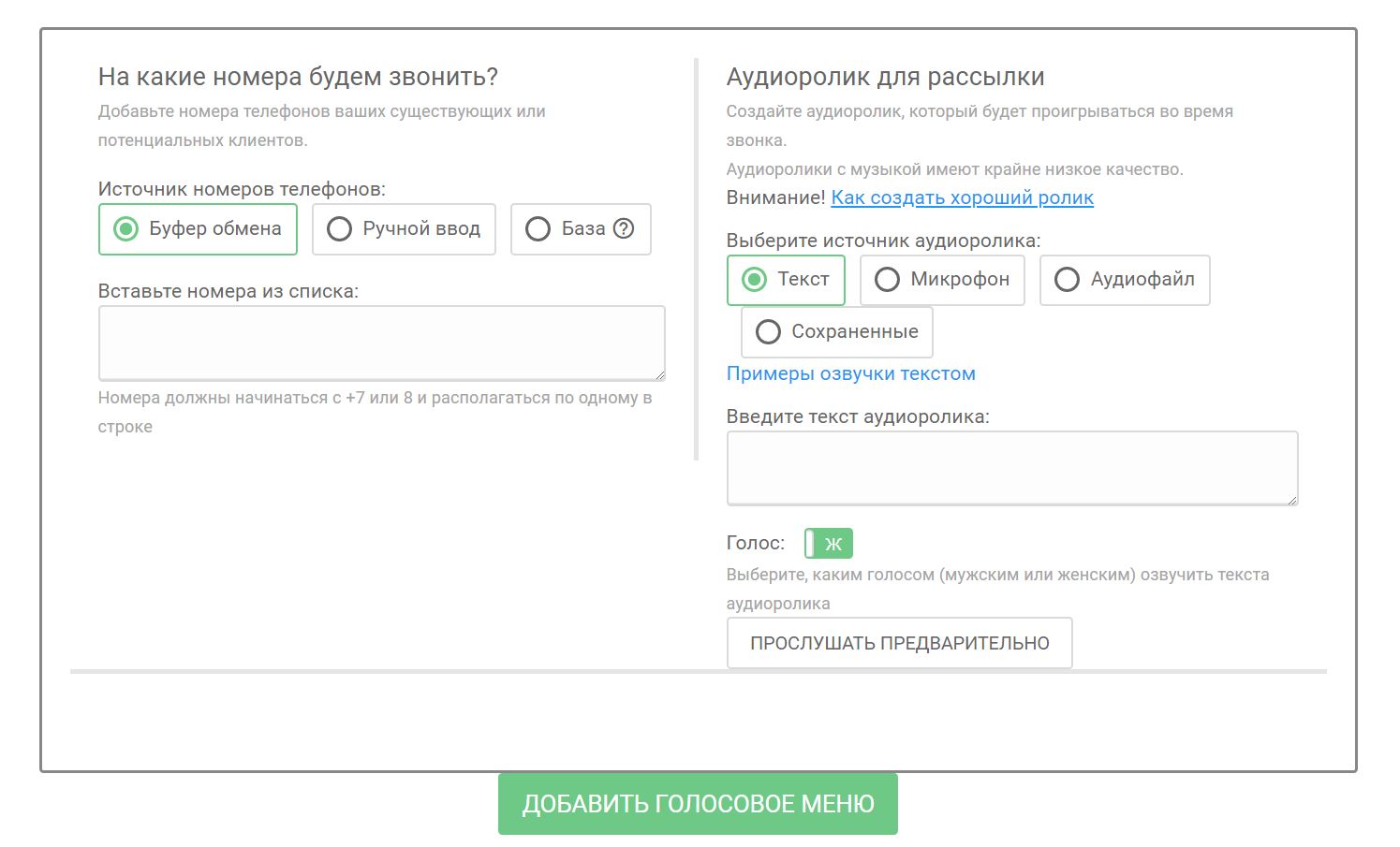Click the Аудиоролик для рассылки heading
This screenshot has height=847, width=1400.
pyautogui.click(x=885, y=77)
